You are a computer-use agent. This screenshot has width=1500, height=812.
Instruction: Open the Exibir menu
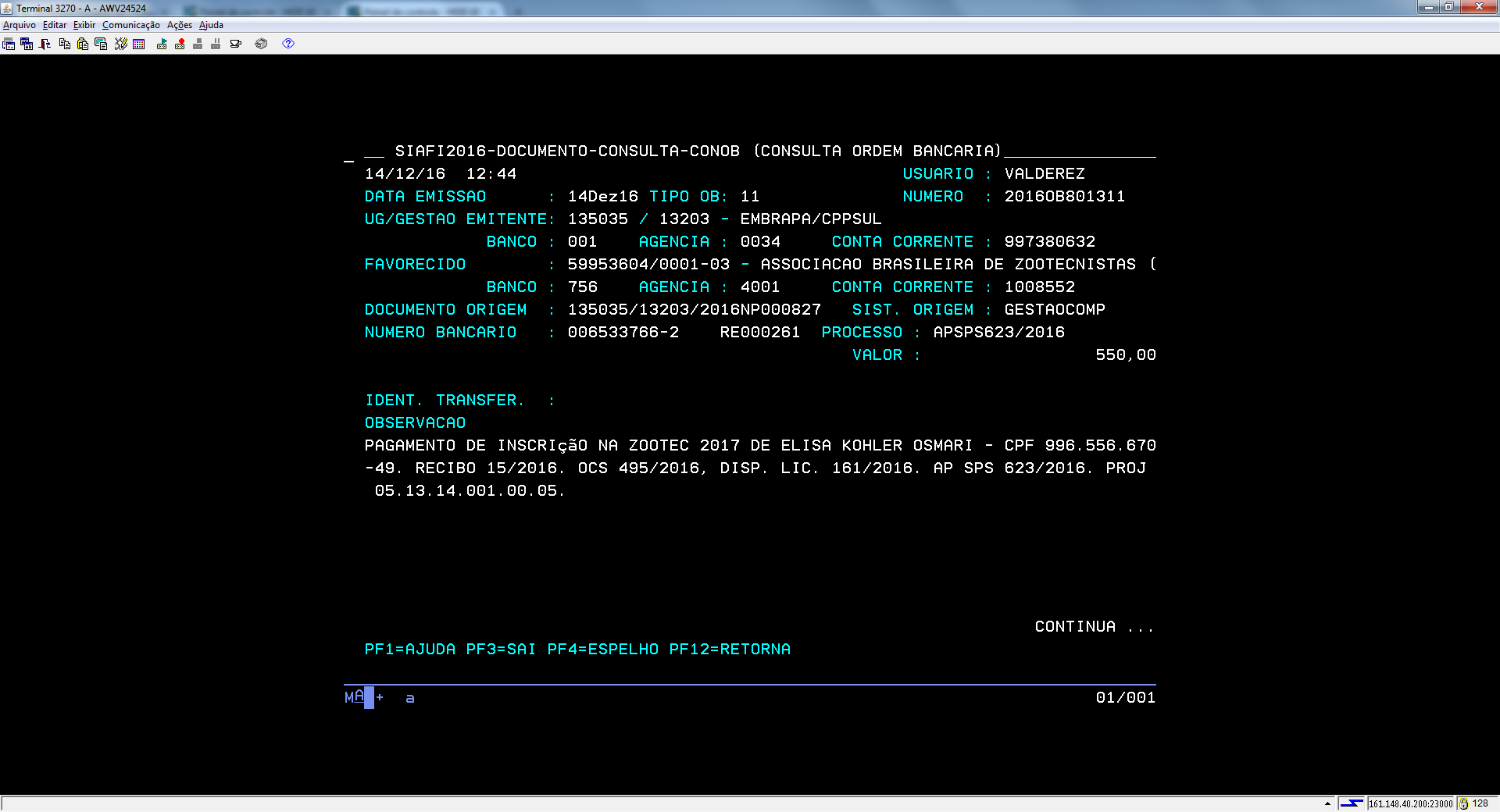tap(84, 25)
